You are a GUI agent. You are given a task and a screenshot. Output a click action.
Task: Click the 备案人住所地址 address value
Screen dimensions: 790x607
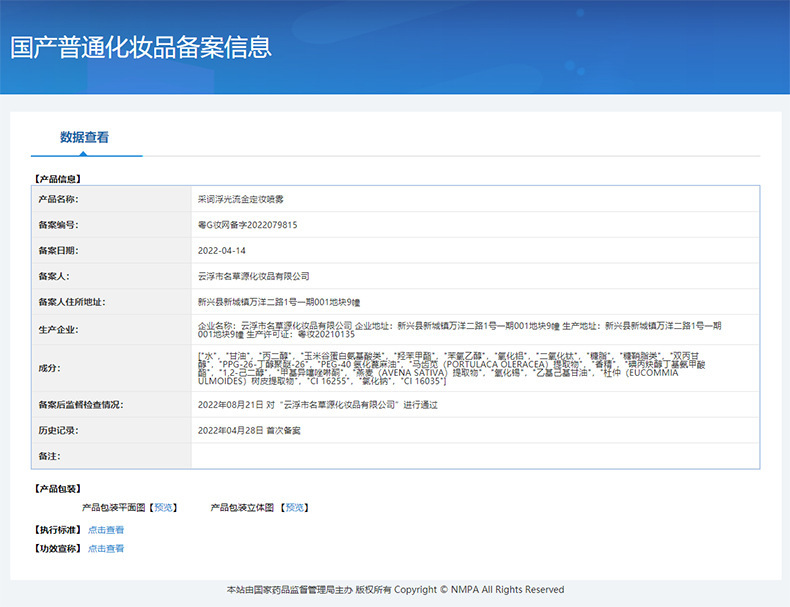click(x=279, y=302)
